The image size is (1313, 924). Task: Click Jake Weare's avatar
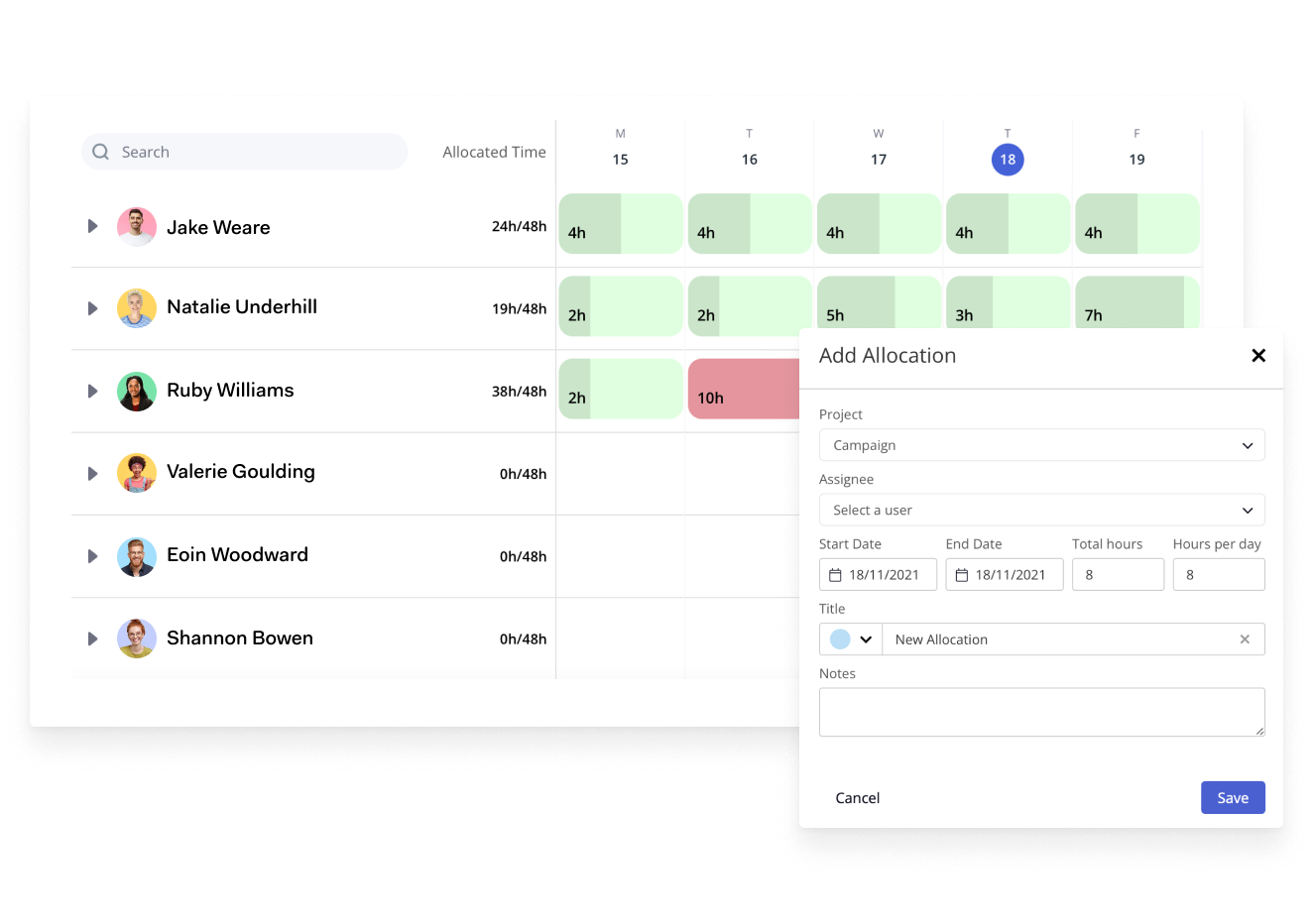tap(137, 227)
